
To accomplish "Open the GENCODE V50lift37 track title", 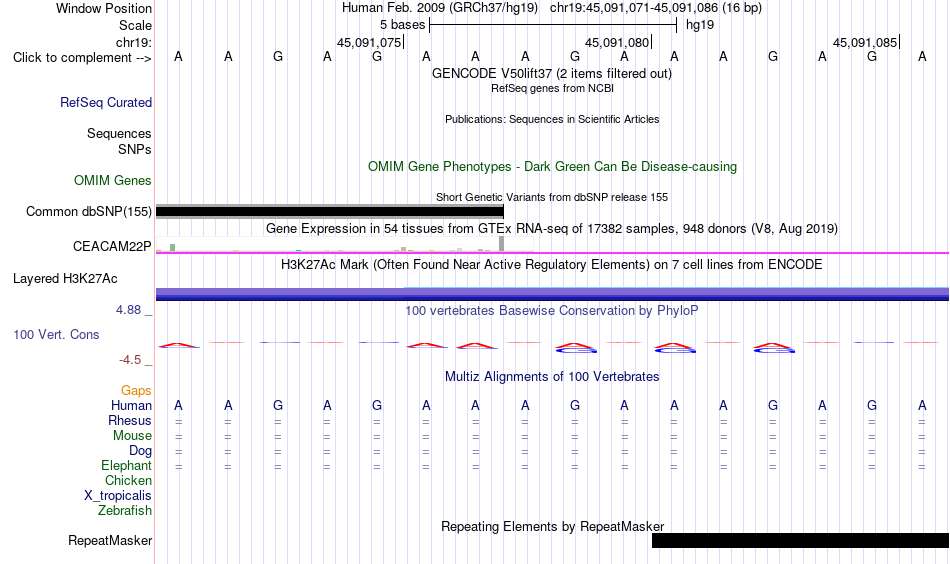I will tap(552, 73).
